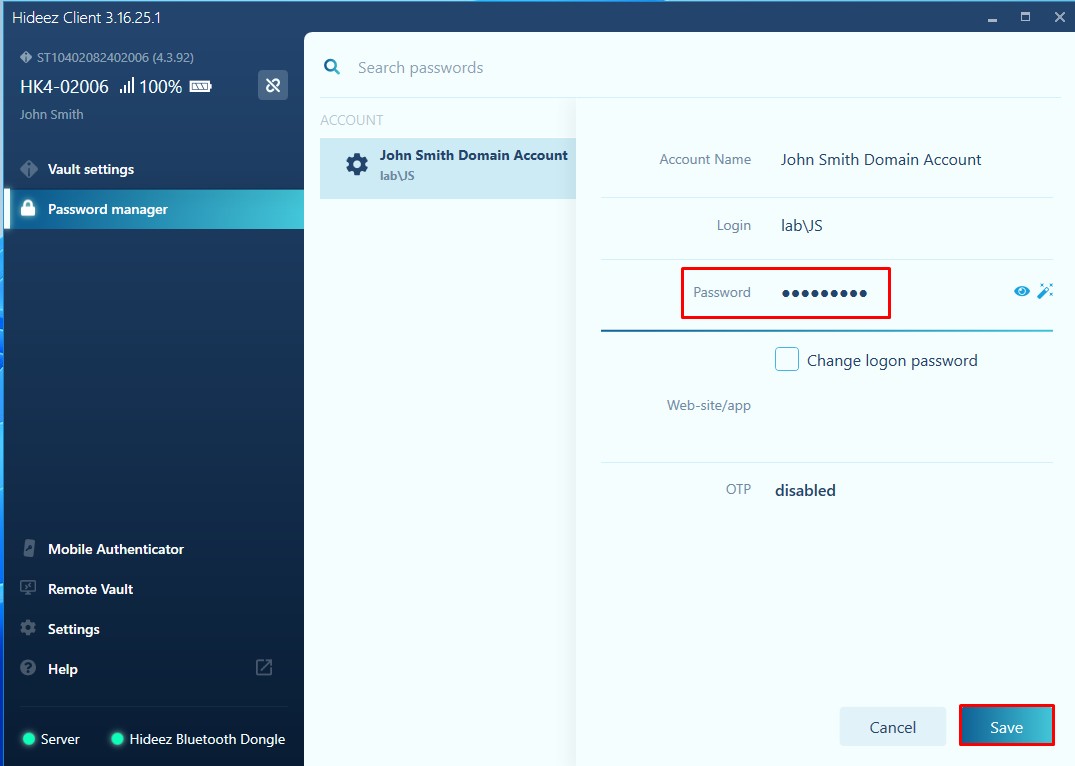Click the gear icon of John Smith account
1075x766 pixels.
pyautogui.click(x=357, y=165)
